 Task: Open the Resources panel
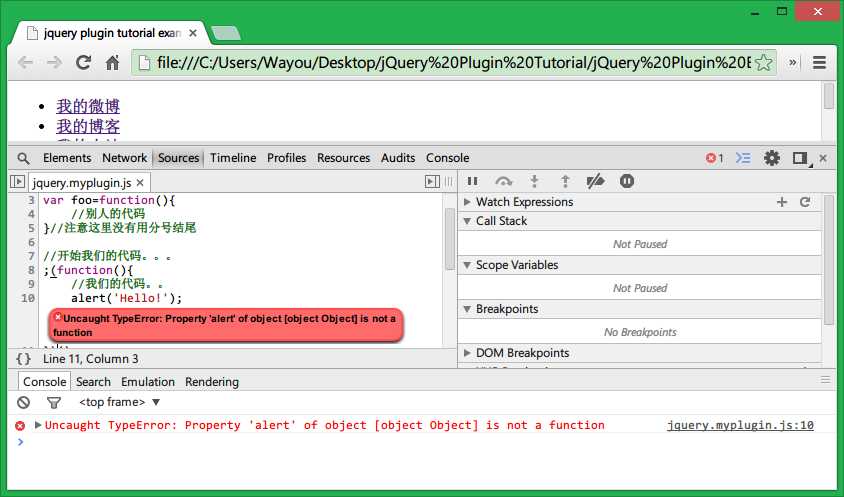pos(343,158)
